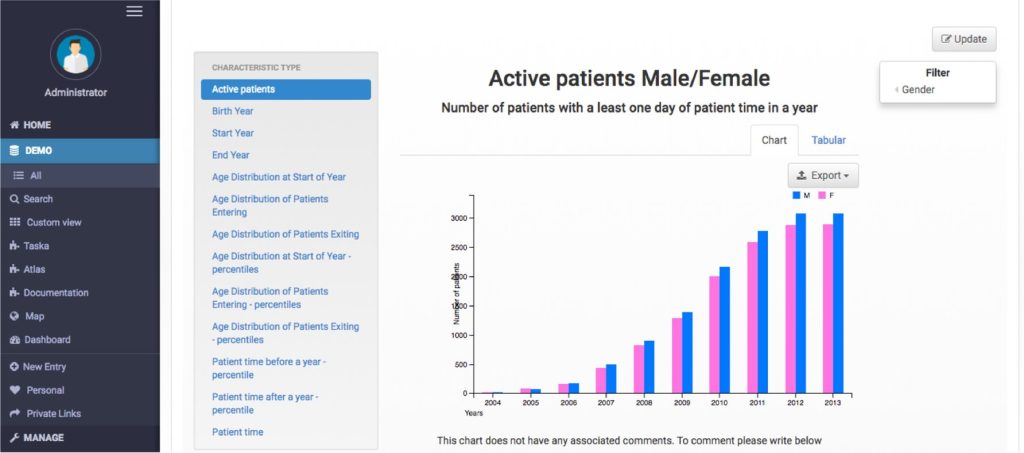
Task: Open the Export dropdown button
Action: pyautogui.click(x=823, y=176)
